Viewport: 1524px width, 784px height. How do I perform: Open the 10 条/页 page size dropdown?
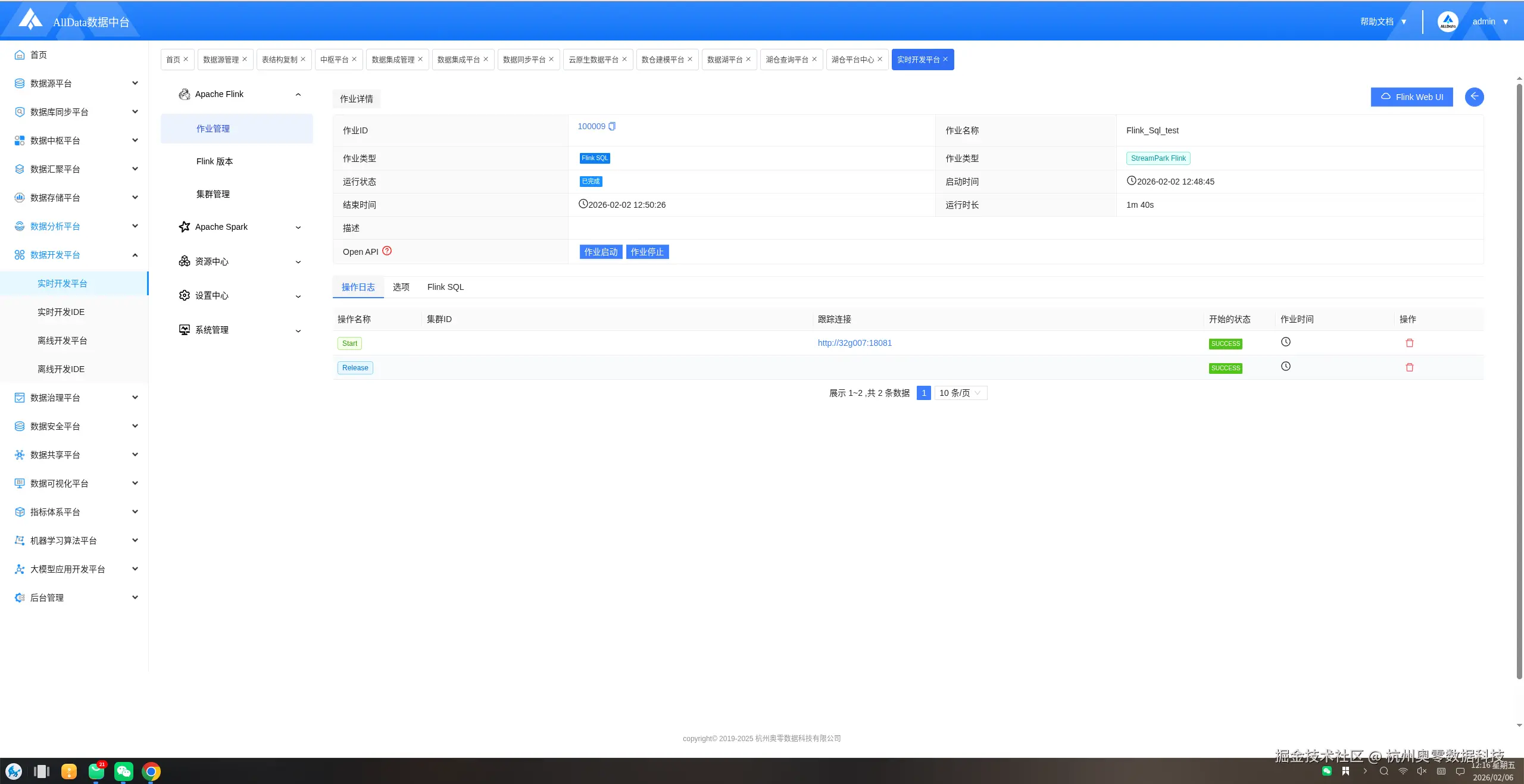pyautogui.click(x=960, y=393)
